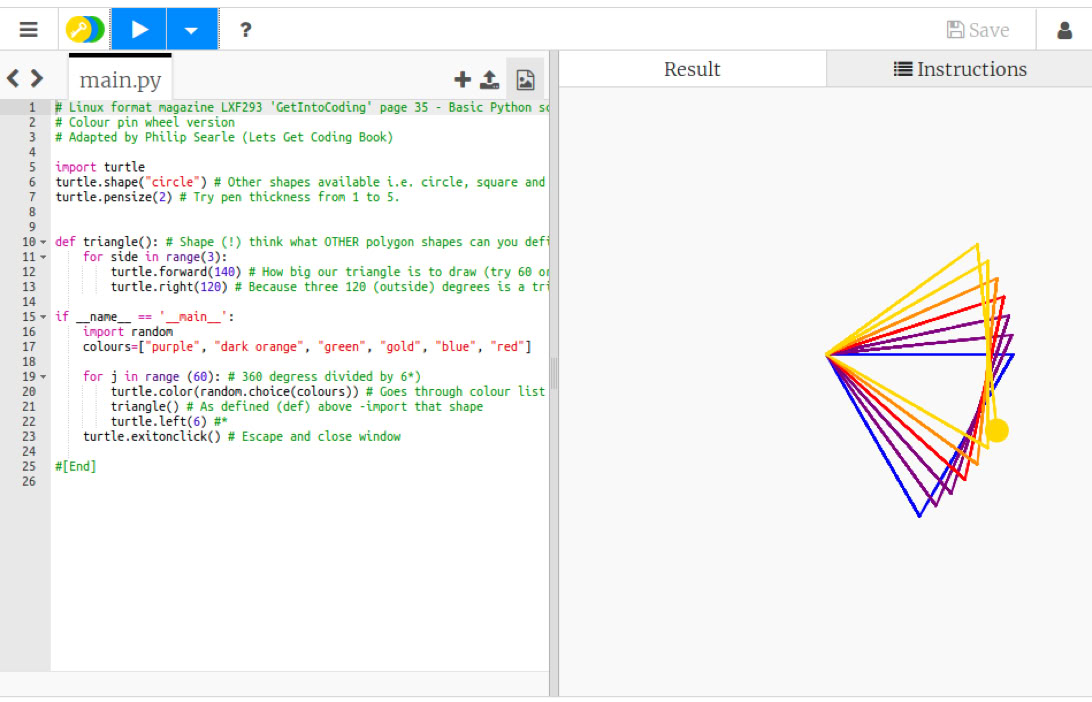Click line number 26 in the gutter
This screenshot has width=1092, height=702.
click(29, 481)
